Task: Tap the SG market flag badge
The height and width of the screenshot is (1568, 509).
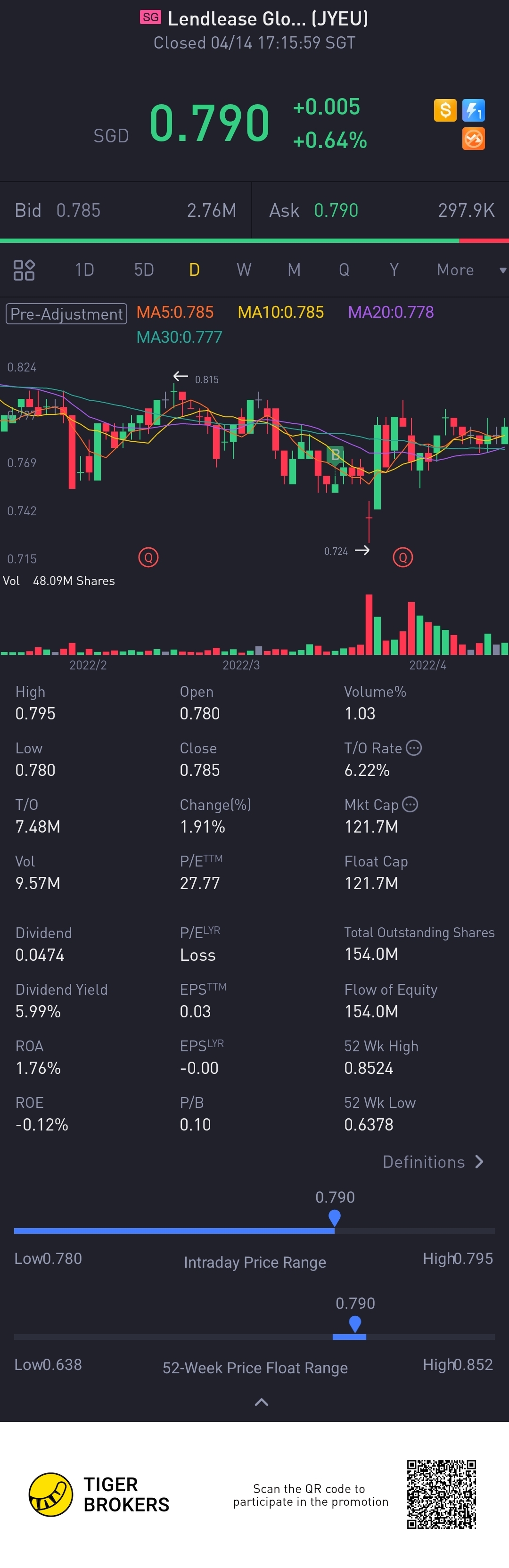Action: tap(150, 17)
